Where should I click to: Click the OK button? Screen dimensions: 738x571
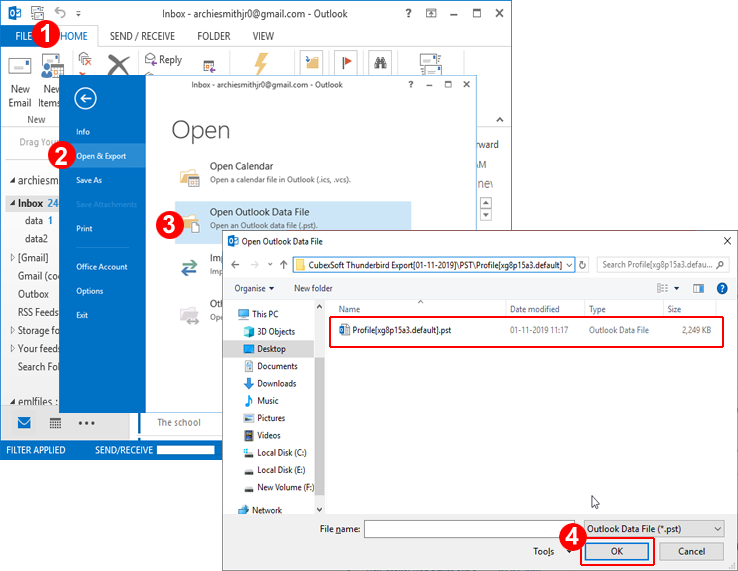pyautogui.click(x=617, y=551)
